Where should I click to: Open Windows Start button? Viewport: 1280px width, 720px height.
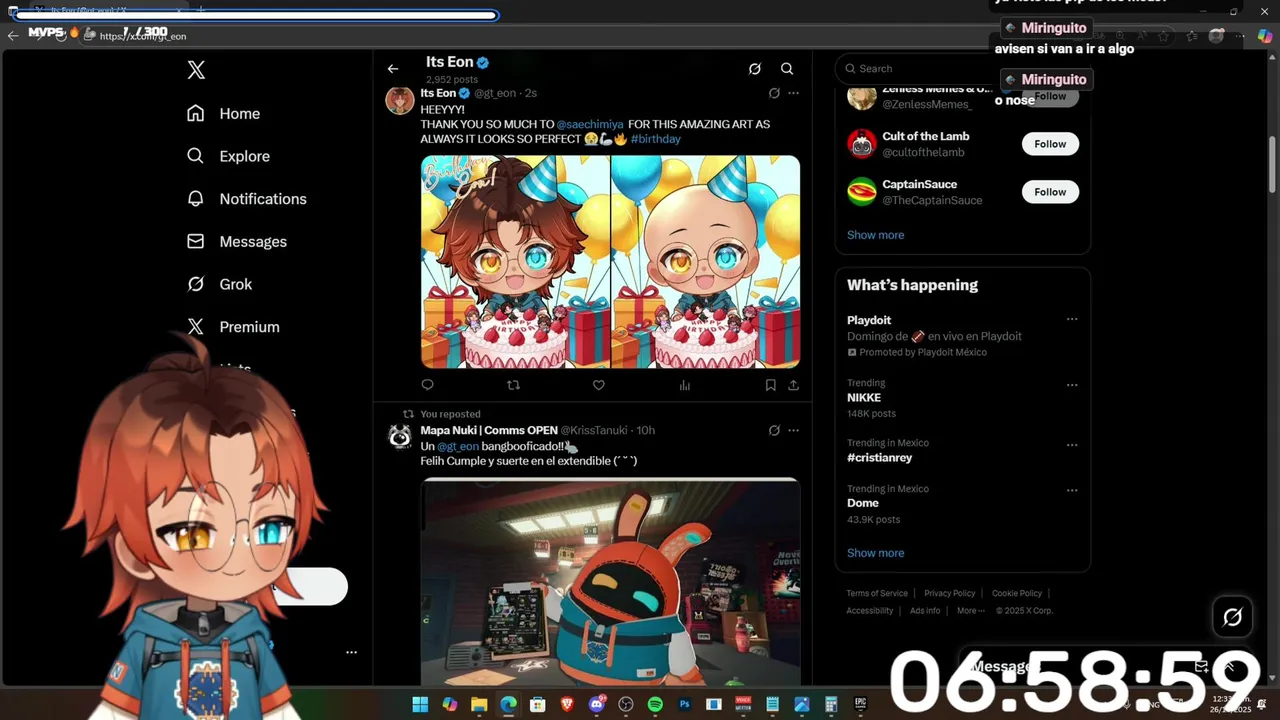tap(420, 705)
